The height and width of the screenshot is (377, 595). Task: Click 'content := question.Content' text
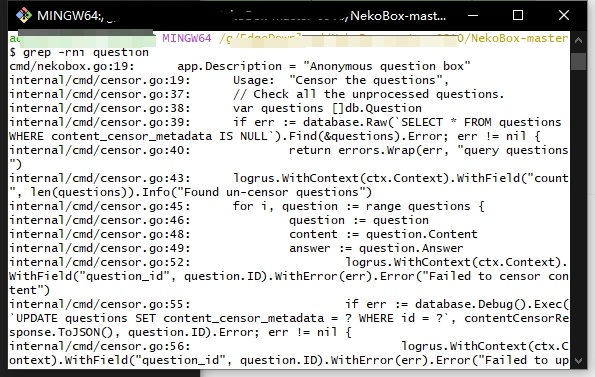coord(383,234)
